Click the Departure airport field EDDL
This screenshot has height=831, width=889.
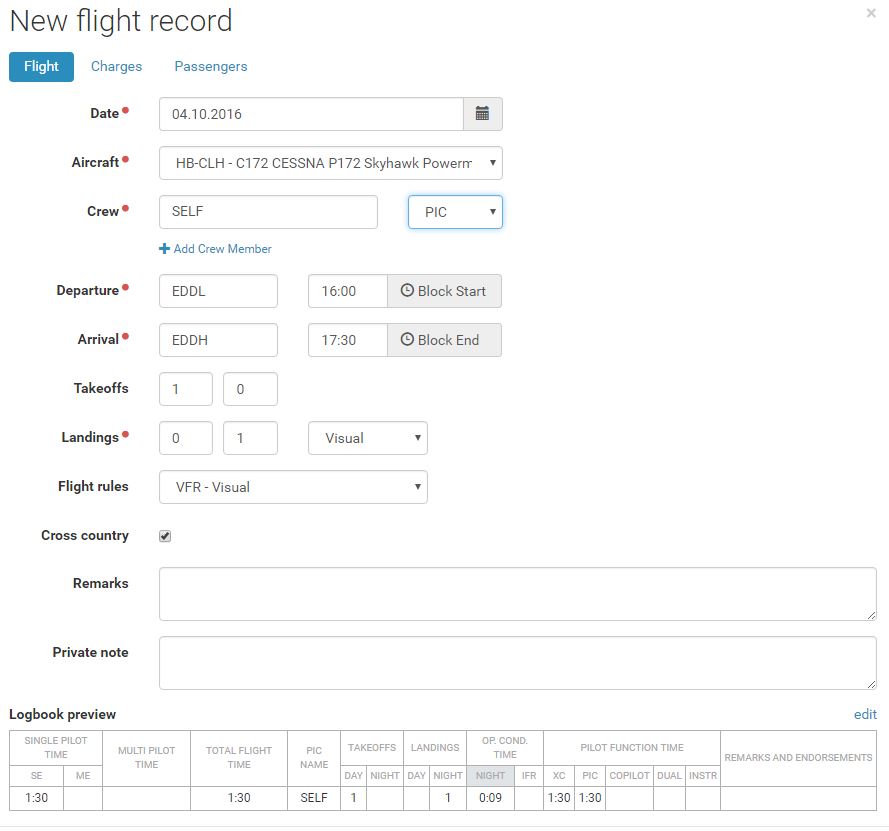(218, 291)
